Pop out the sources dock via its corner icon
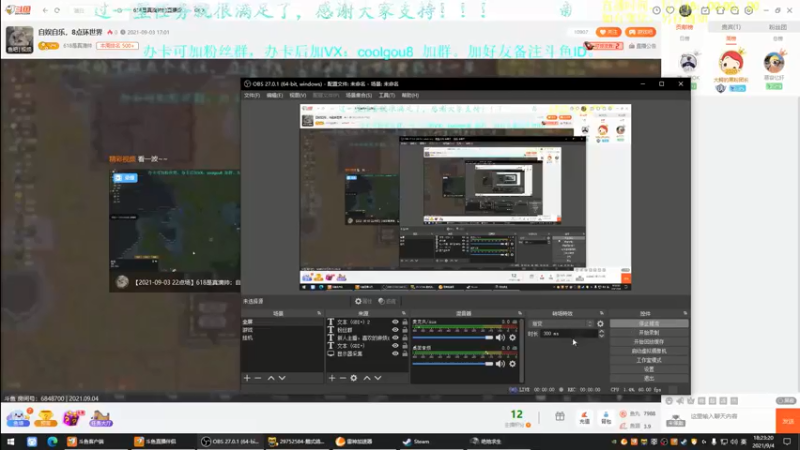 pyautogui.click(x=404, y=313)
